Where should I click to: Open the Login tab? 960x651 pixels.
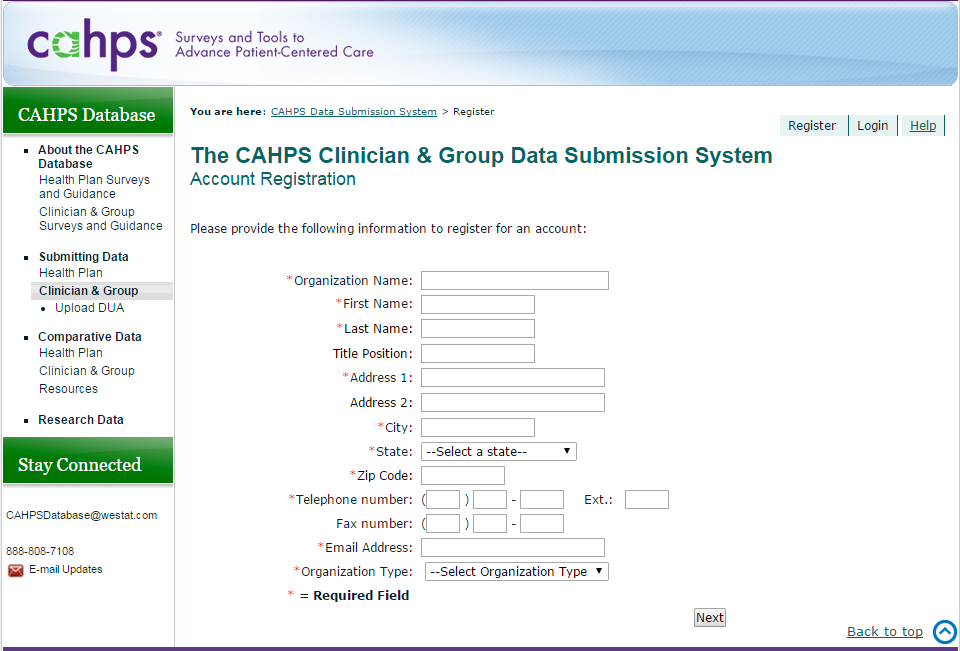click(x=872, y=126)
